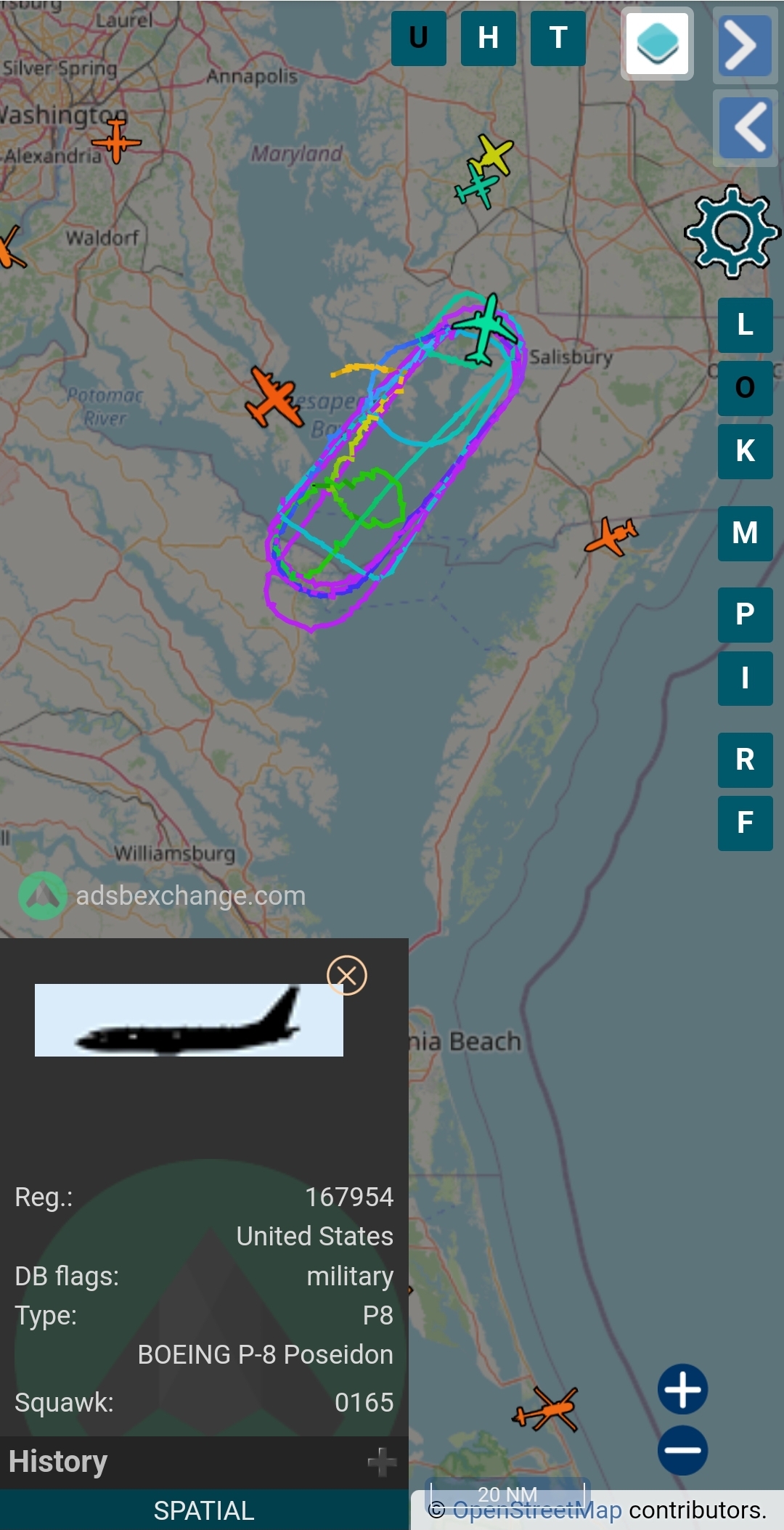Viewport: 784px width, 1530px height.
Task: Open the OpenStreetMap attribution link
Action: click(537, 1510)
